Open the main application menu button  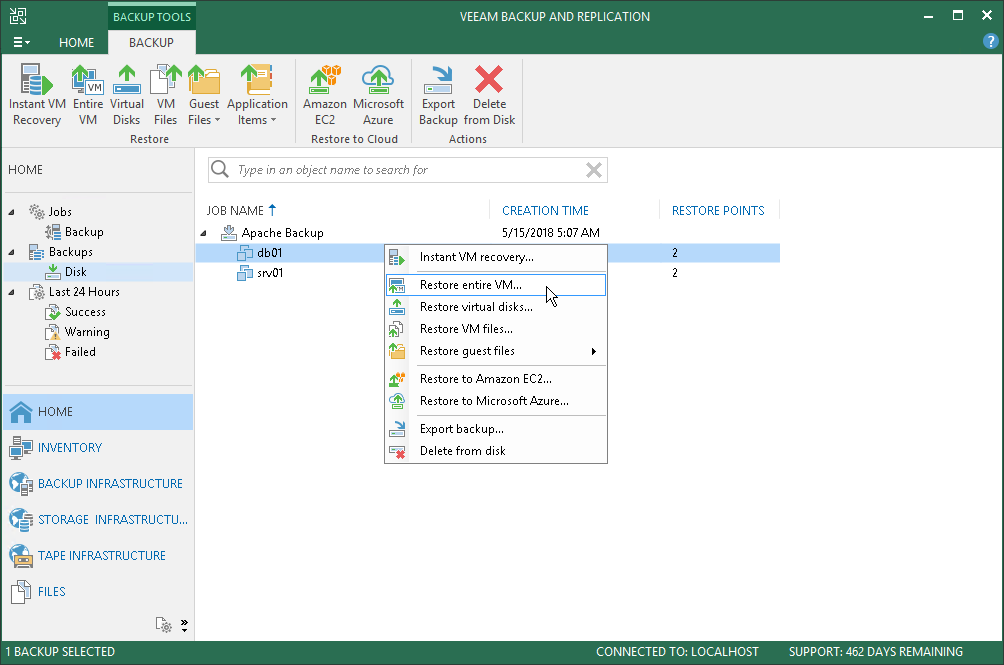[x=21, y=42]
